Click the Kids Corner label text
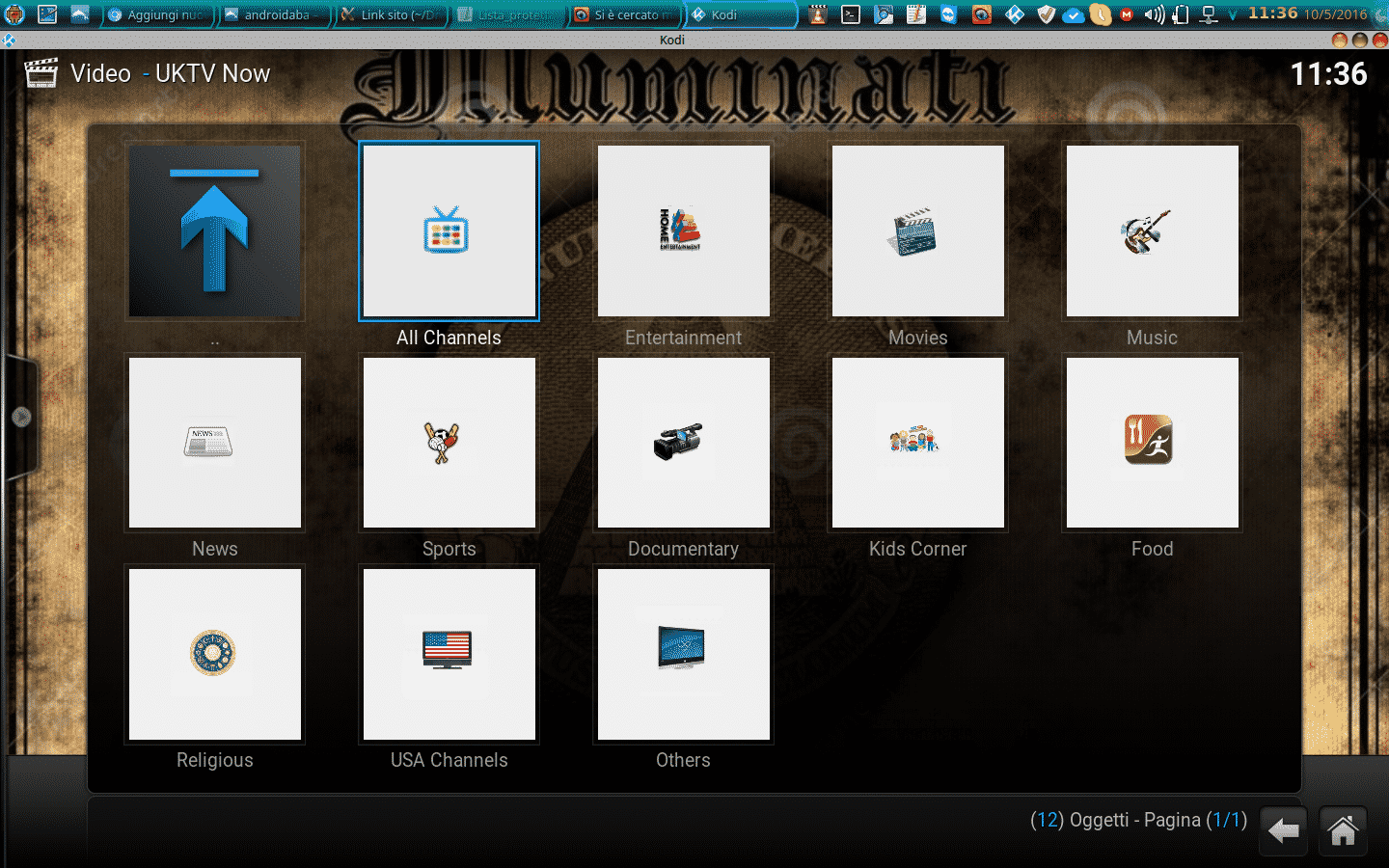Screen dimensions: 1389x868 917,549
